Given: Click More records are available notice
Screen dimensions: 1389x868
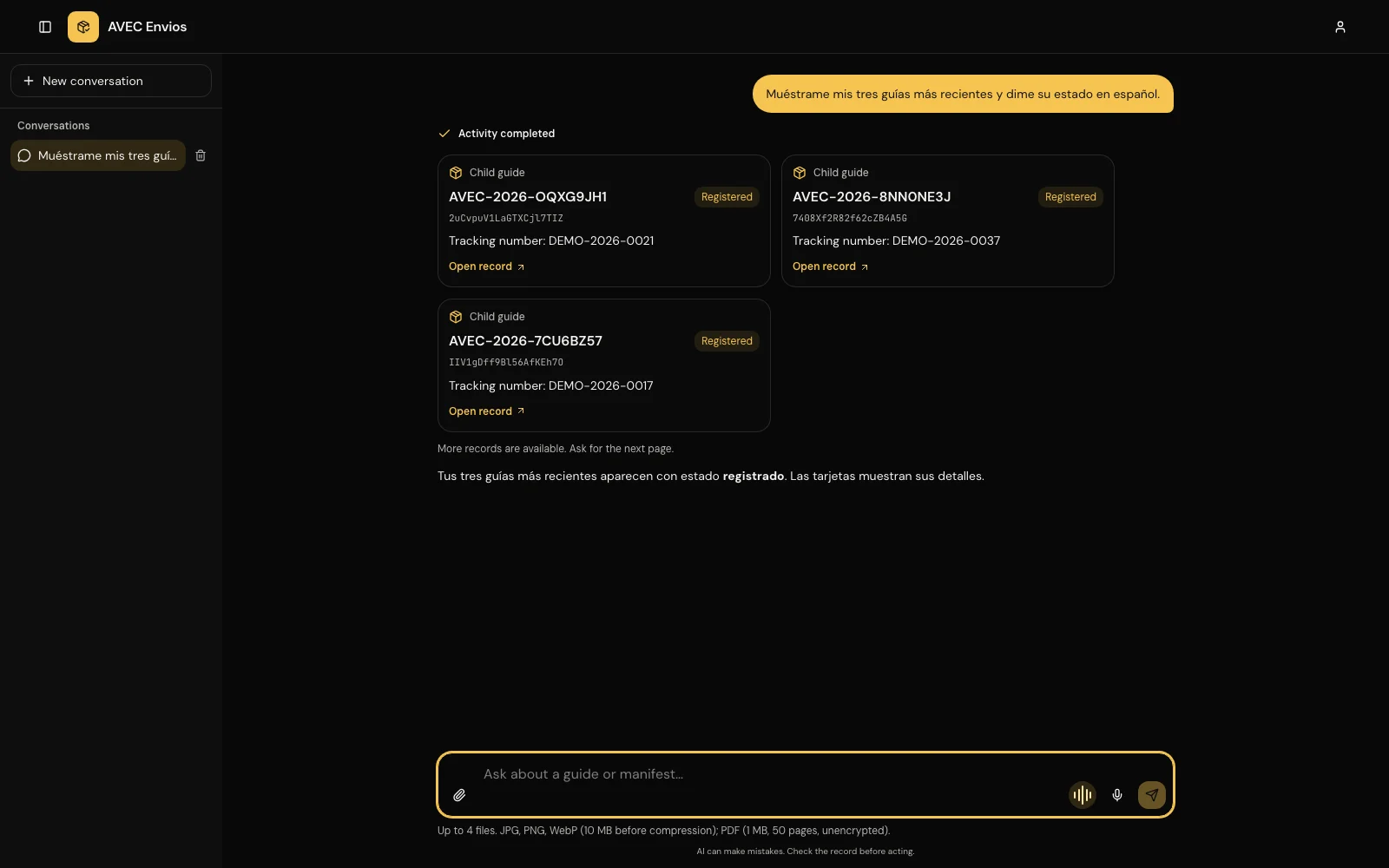Looking at the screenshot, I should [556, 449].
